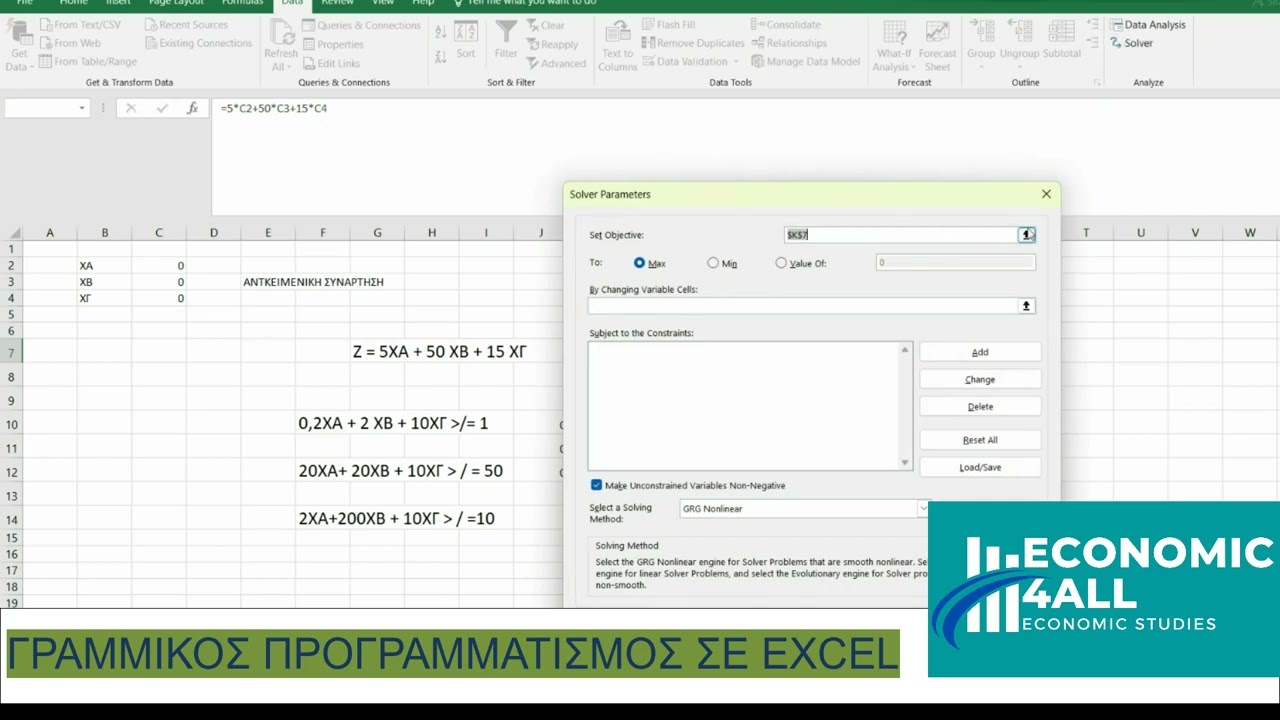Switch to the Home ribbon tab
Viewport: 1280px width, 720px height.
click(73, 3)
